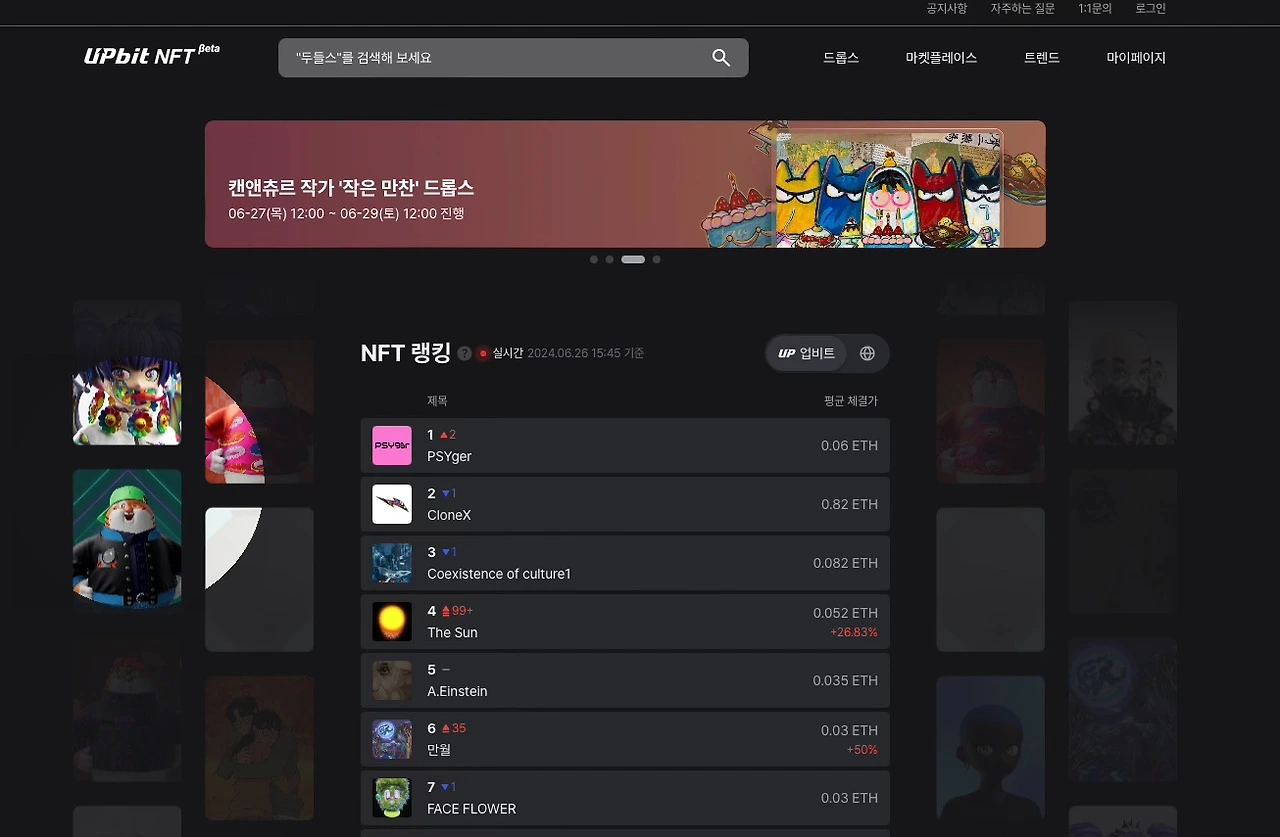Go to the 트렌드 menu

1042,58
